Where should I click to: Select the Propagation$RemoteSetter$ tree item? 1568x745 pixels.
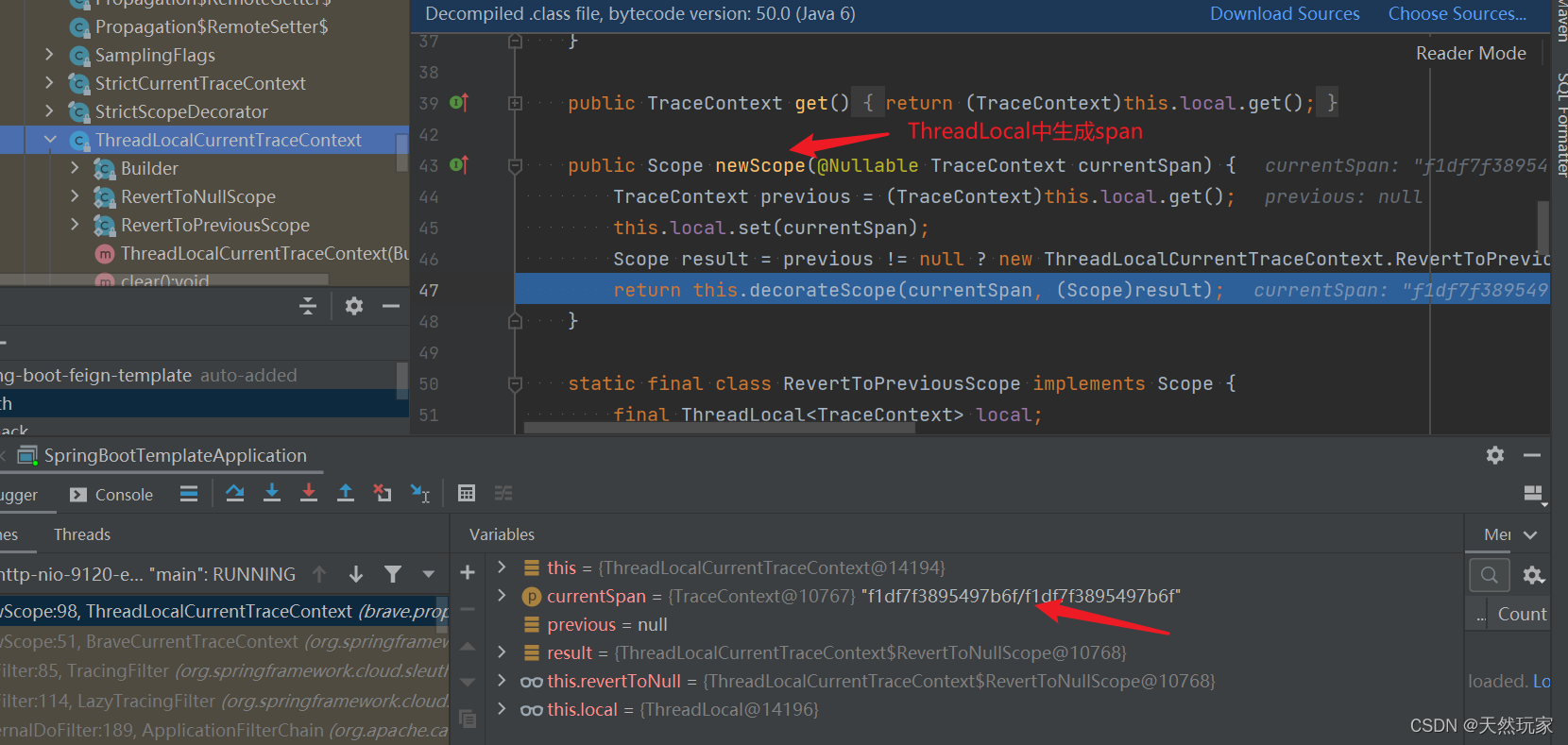(x=199, y=26)
